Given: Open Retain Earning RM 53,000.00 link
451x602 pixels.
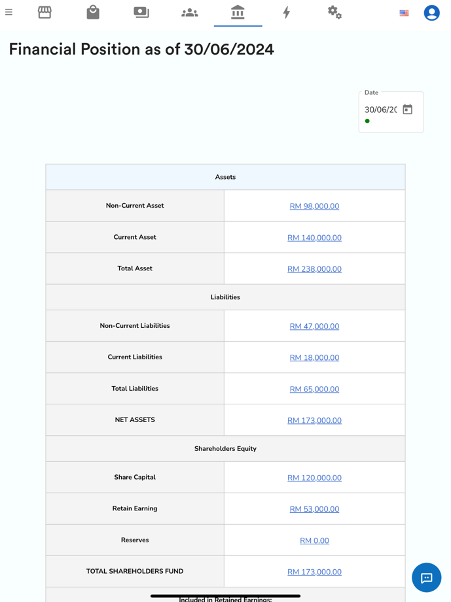Looking at the screenshot, I should point(314,509).
